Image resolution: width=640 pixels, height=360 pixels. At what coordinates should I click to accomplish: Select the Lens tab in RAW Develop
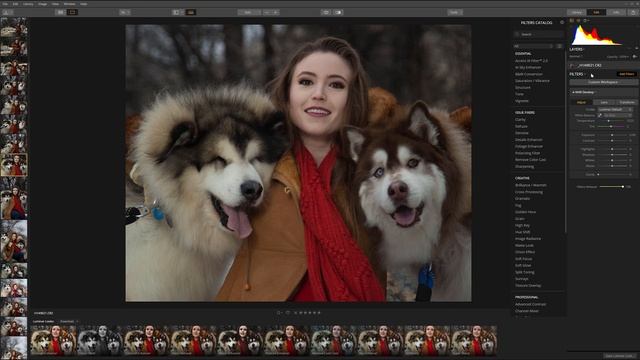604,102
